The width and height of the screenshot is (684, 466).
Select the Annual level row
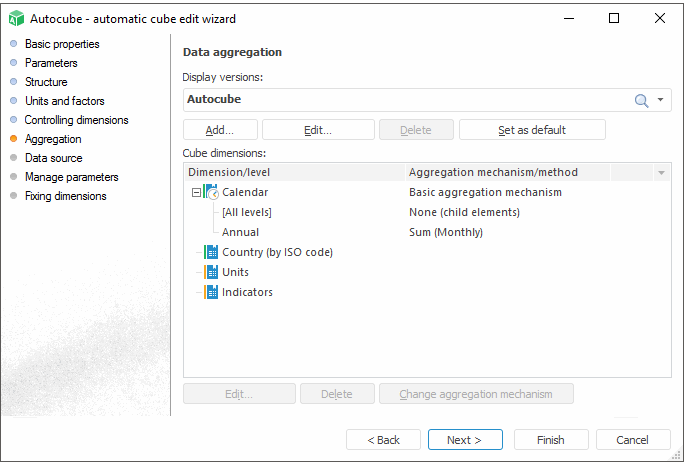(x=240, y=232)
